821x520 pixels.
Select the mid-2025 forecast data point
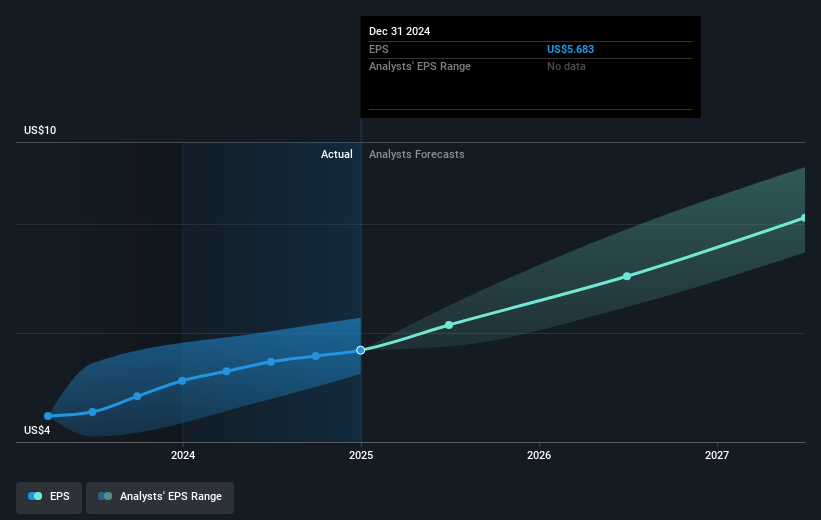click(449, 325)
